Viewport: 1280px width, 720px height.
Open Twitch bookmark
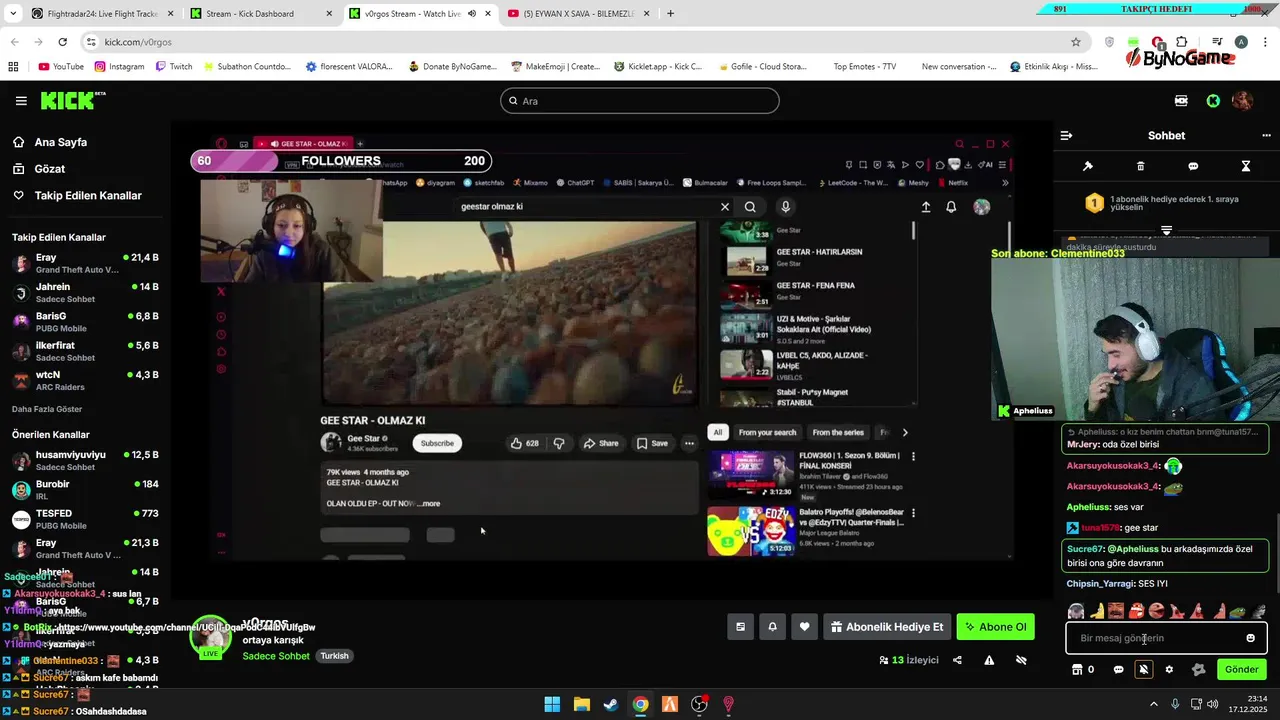coord(174,67)
